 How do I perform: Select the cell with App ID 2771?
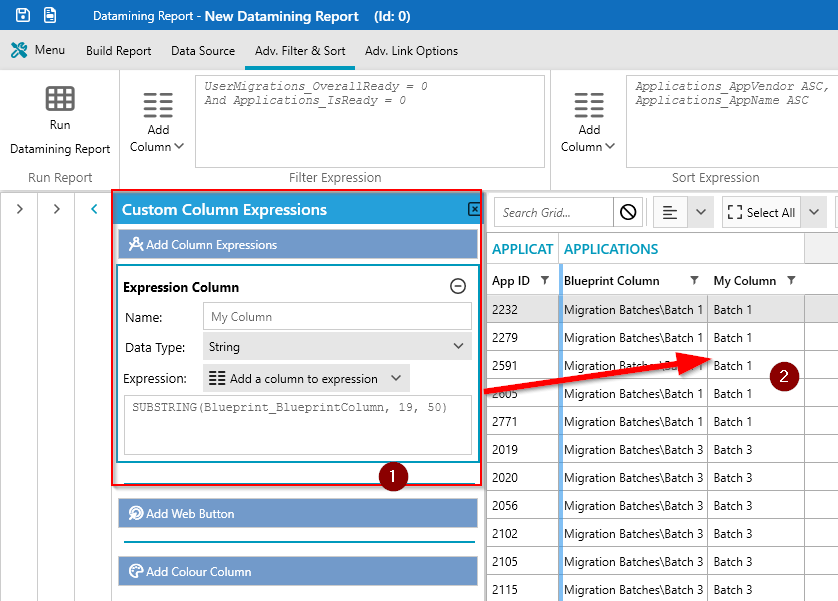click(x=523, y=422)
